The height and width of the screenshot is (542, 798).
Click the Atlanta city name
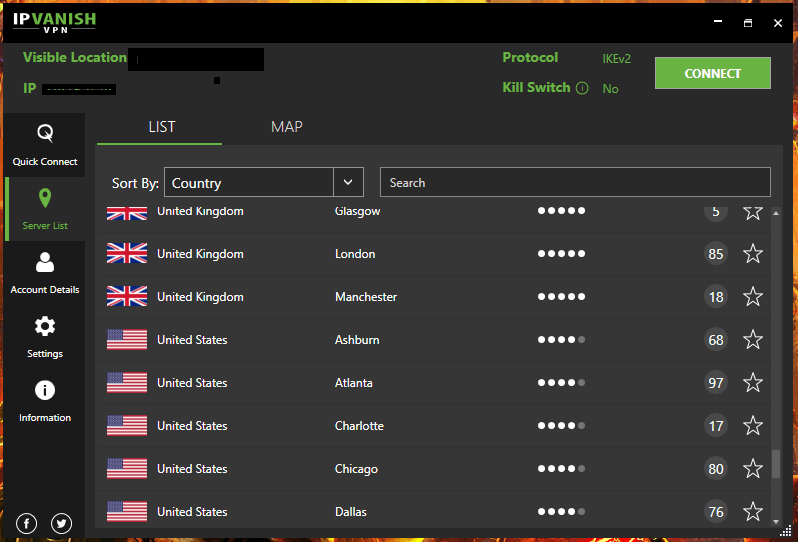pyautogui.click(x=353, y=383)
